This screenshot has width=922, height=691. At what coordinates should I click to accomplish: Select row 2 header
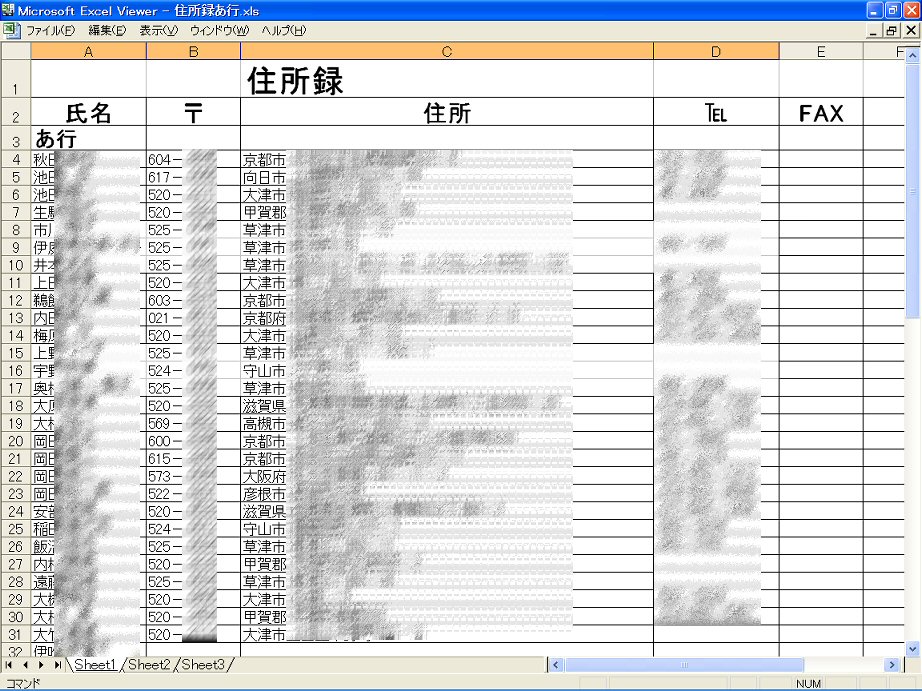pos(15,115)
